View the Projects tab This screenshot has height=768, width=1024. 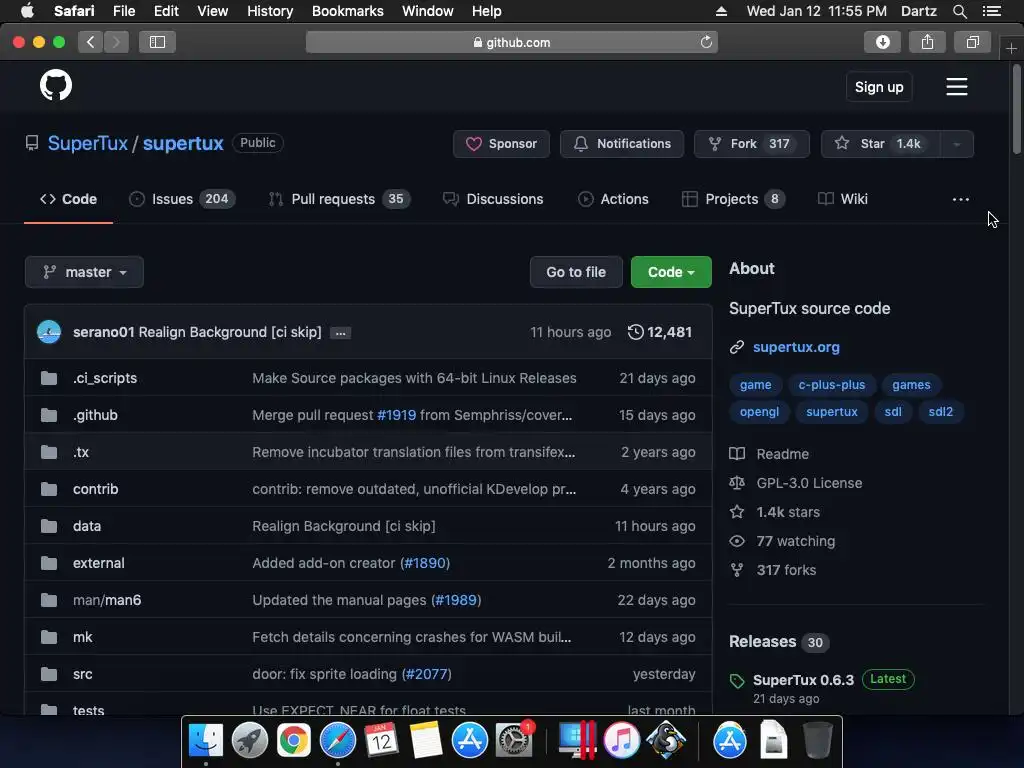coord(733,199)
